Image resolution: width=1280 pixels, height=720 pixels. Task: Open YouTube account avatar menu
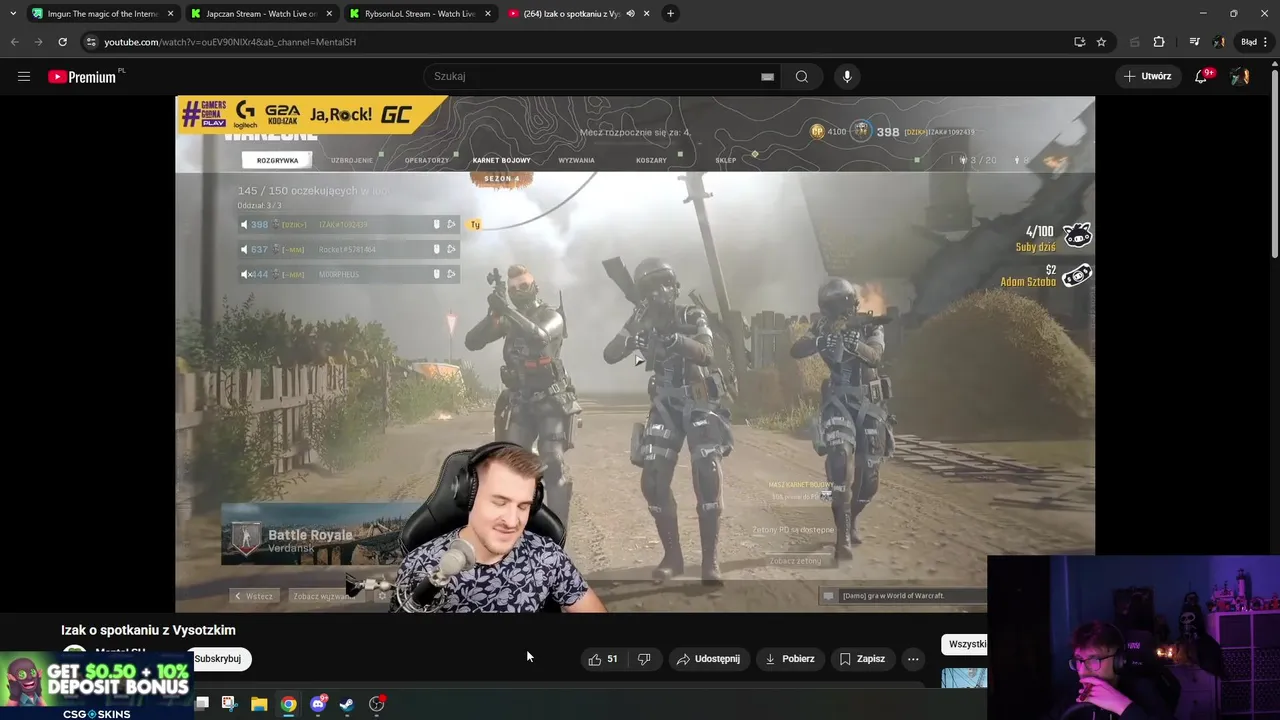coord(1240,76)
